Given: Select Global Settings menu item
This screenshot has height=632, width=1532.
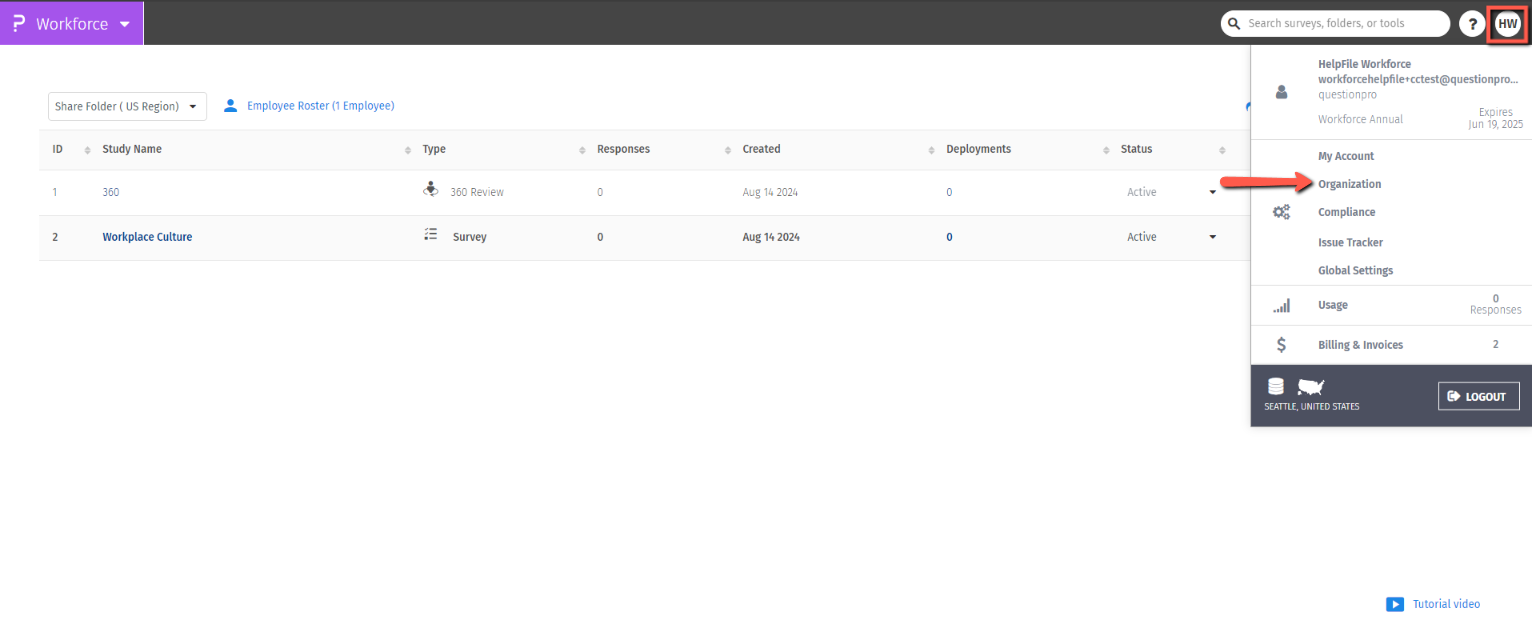Looking at the screenshot, I should click(1355, 270).
